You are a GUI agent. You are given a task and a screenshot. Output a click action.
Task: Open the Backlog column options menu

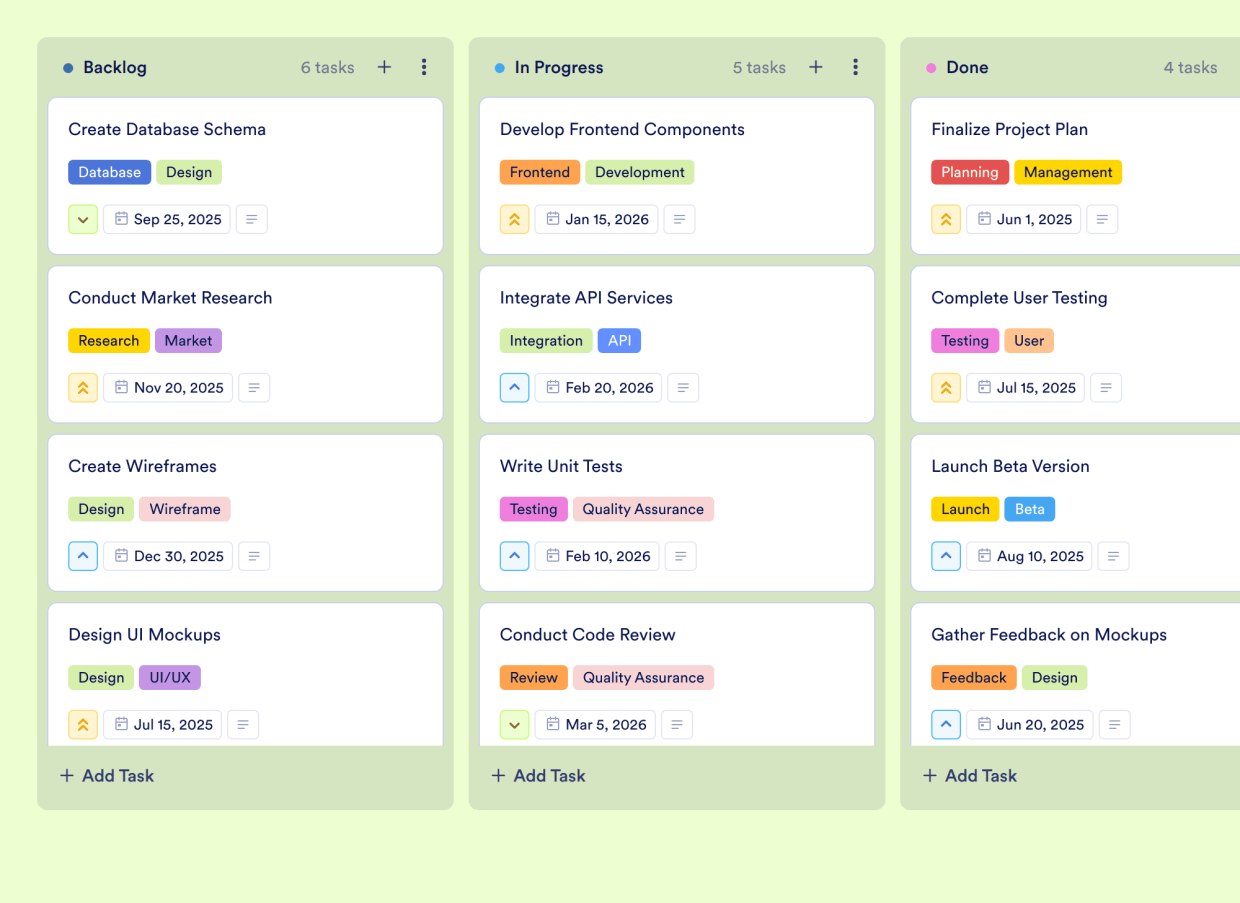coord(424,67)
